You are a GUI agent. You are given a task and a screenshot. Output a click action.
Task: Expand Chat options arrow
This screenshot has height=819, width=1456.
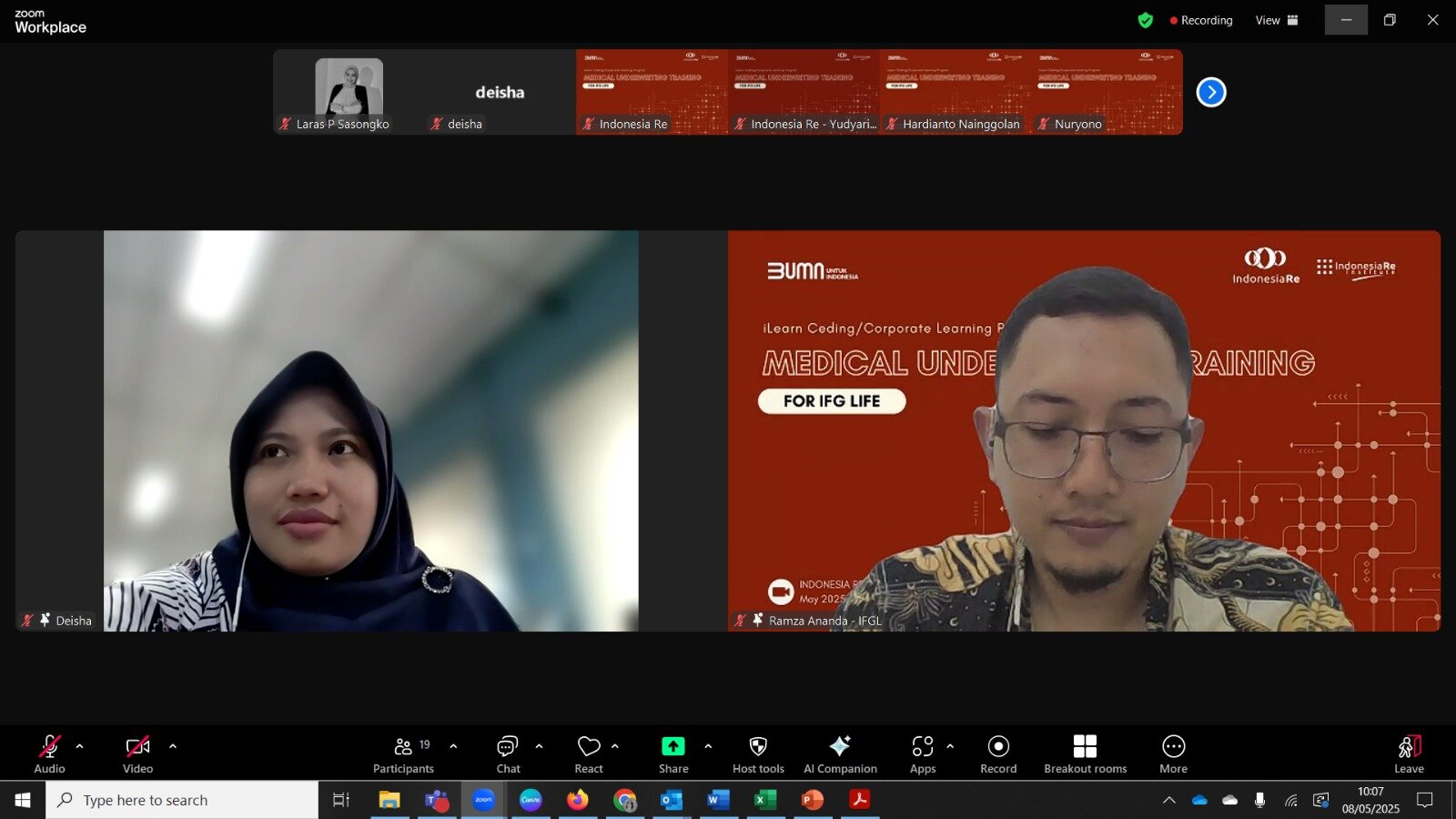tap(539, 746)
